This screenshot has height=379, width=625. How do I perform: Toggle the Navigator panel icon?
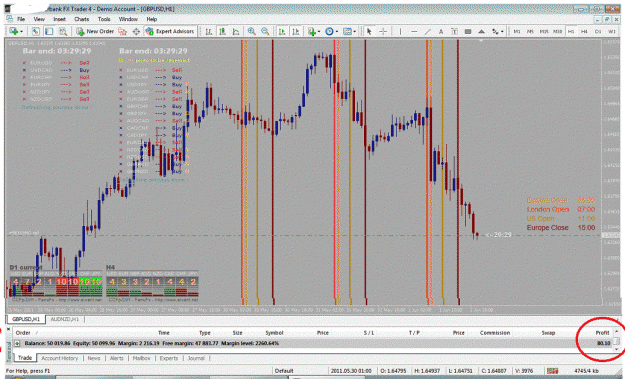[x=49, y=31]
